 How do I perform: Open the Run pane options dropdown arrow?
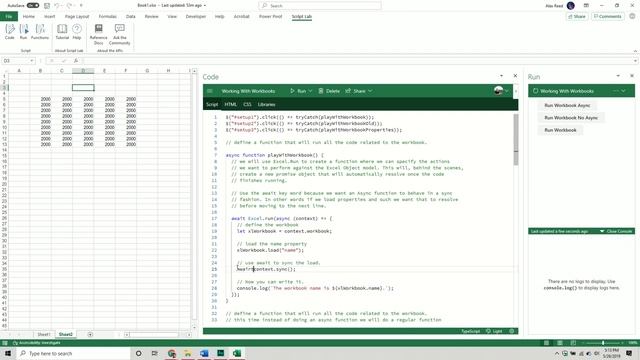point(618,76)
